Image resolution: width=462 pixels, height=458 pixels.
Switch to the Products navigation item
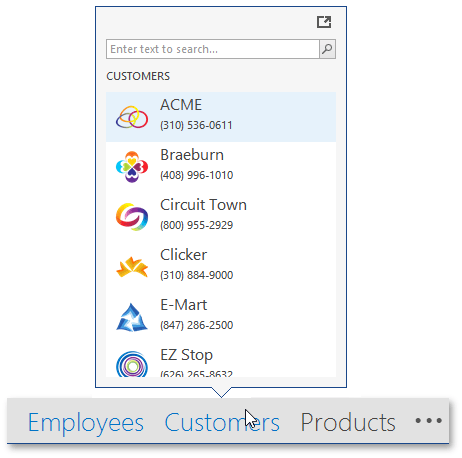tap(348, 422)
